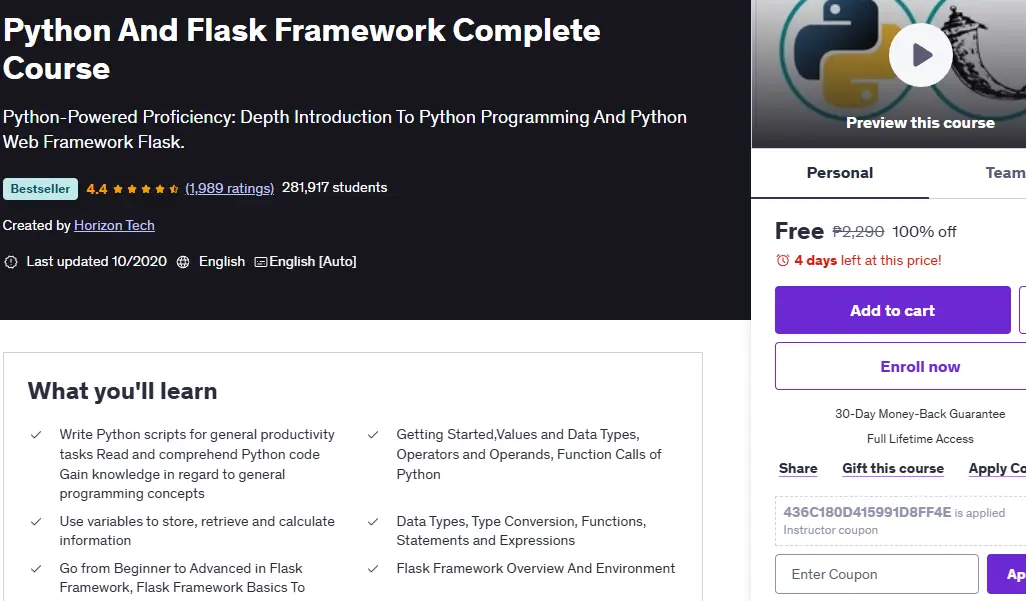
Task: Click checkmark beside Flask Framework Overview
Action: tap(373, 569)
